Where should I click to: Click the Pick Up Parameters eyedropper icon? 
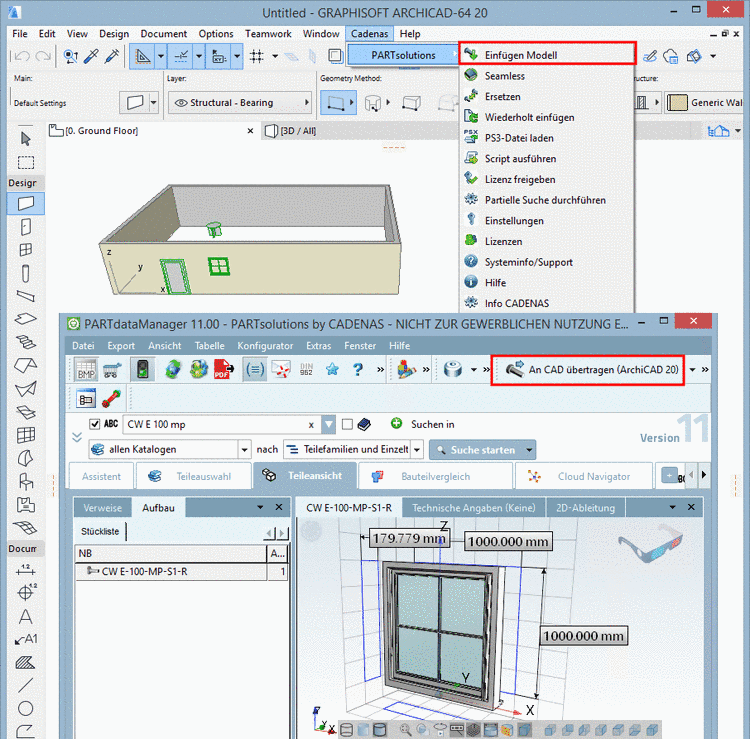click(x=91, y=56)
